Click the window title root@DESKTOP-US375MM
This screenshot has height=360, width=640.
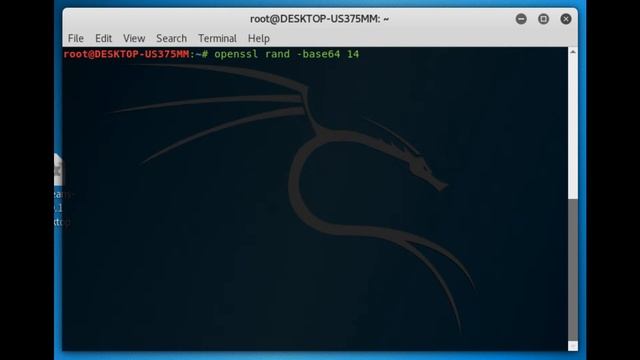coord(319,19)
